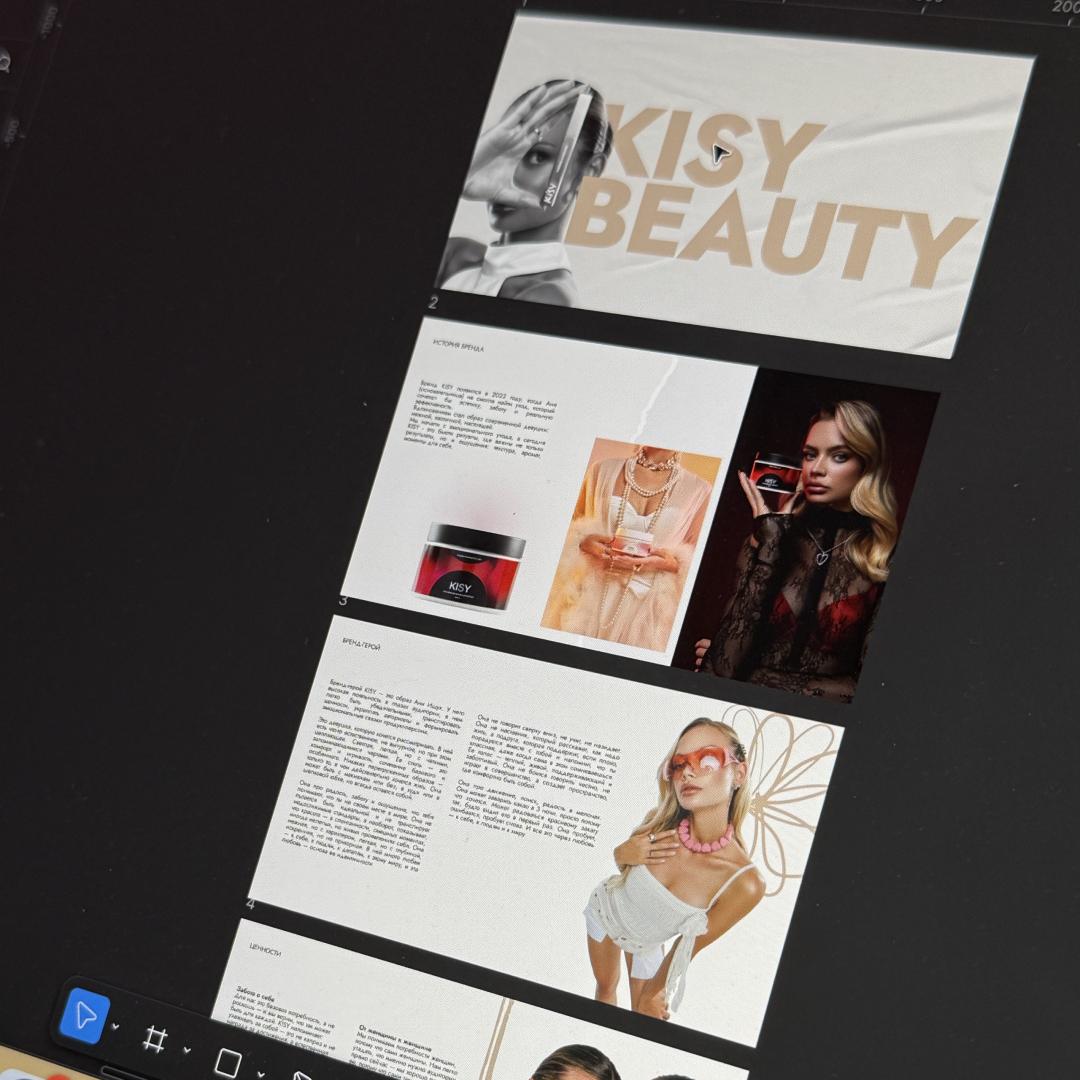Click the "От женщины к женщине" subheading
The height and width of the screenshot is (1080, 1080).
tap(395, 1039)
